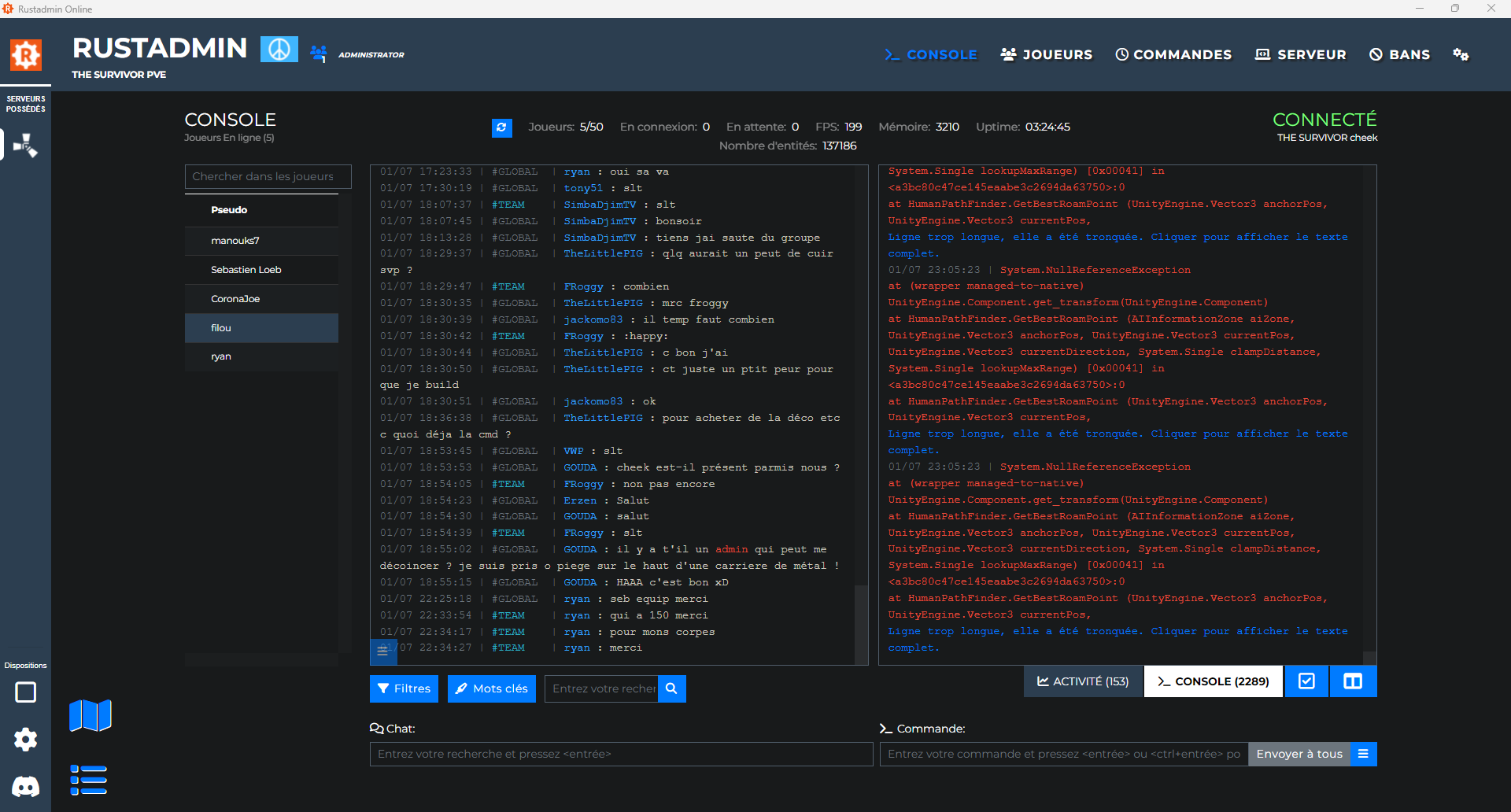1511x812 pixels.
Task: Toggle the split columns layout button
Action: pos(1353,681)
